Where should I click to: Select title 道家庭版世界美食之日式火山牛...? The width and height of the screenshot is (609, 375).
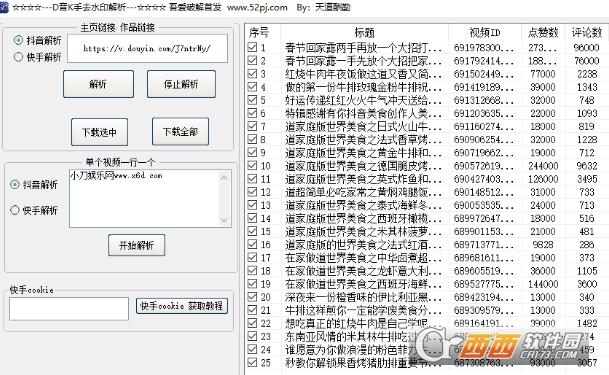pos(364,127)
